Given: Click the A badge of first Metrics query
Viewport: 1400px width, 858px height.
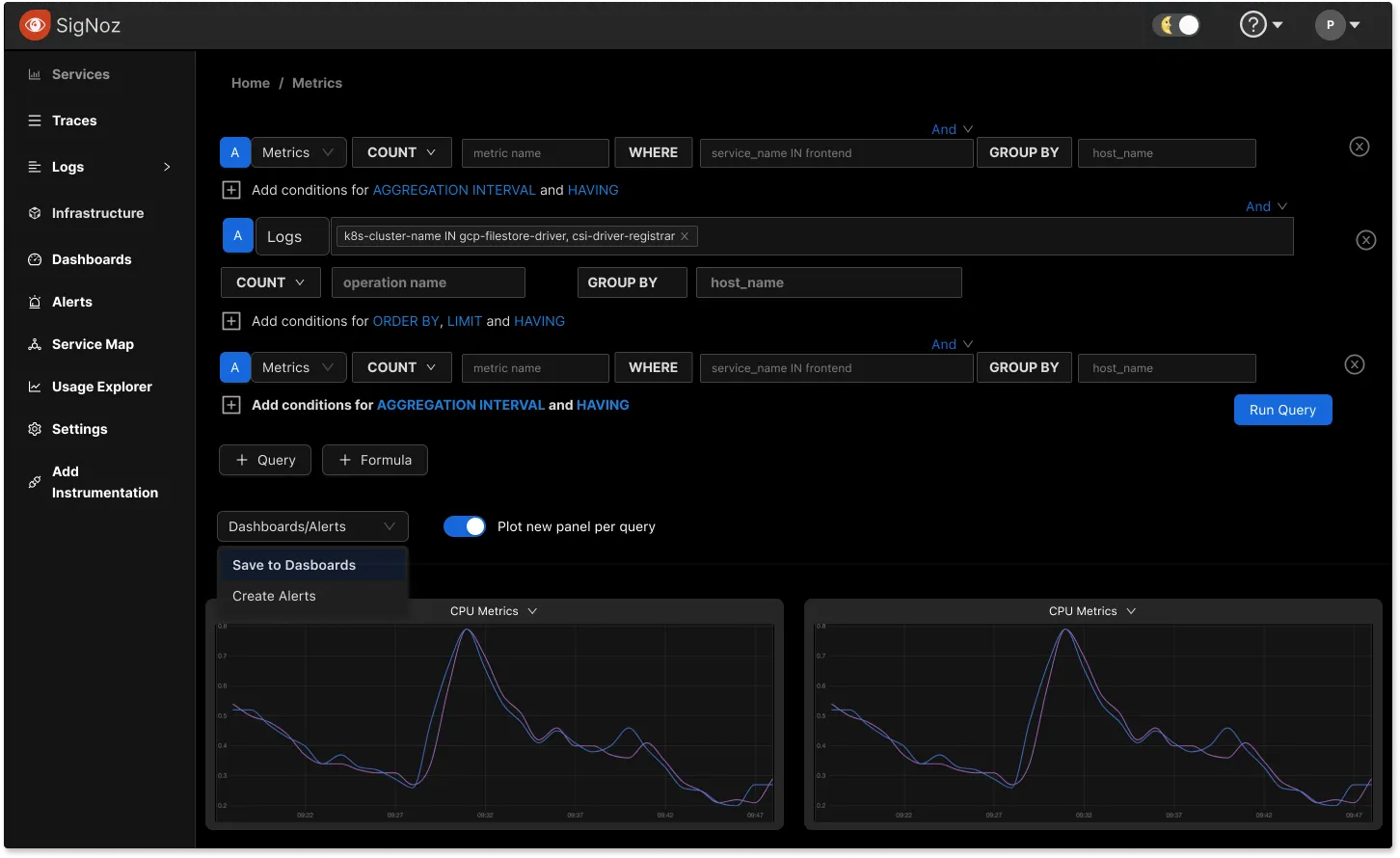Looking at the screenshot, I should (235, 152).
